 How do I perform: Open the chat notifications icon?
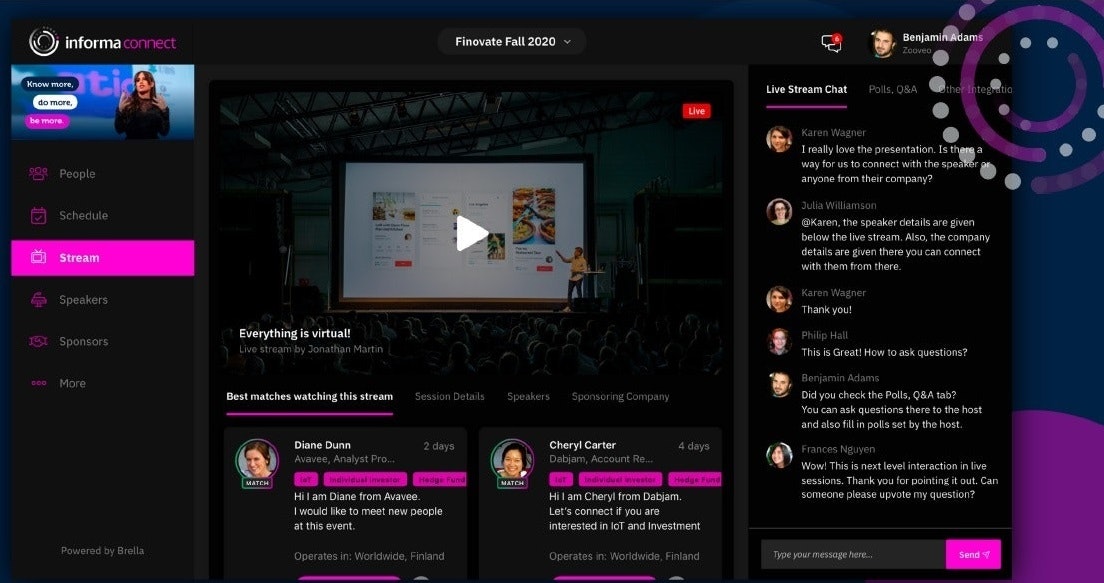coord(830,43)
